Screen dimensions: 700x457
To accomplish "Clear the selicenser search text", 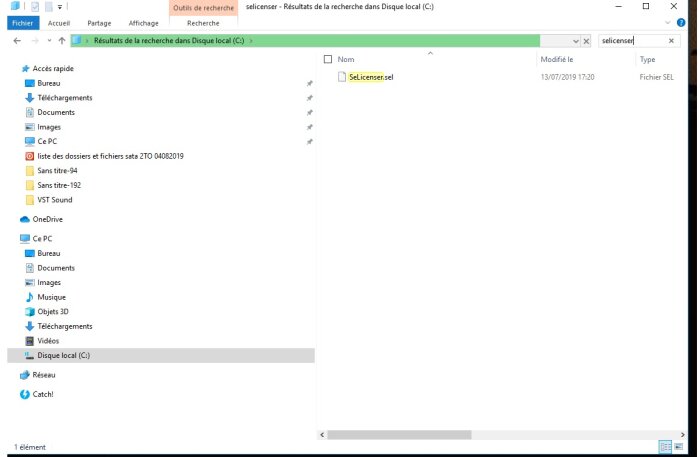I will click(x=671, y=41).
